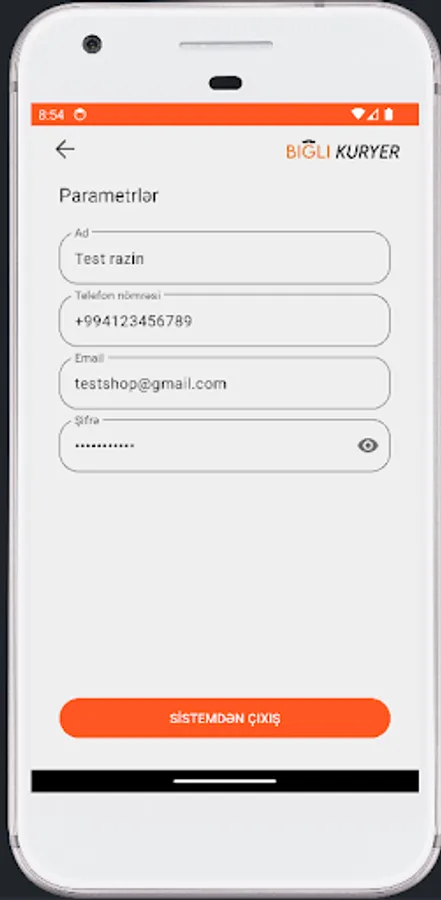Tap the front camera lens
This screenshot has height=900, width=441.
[92, 44]
